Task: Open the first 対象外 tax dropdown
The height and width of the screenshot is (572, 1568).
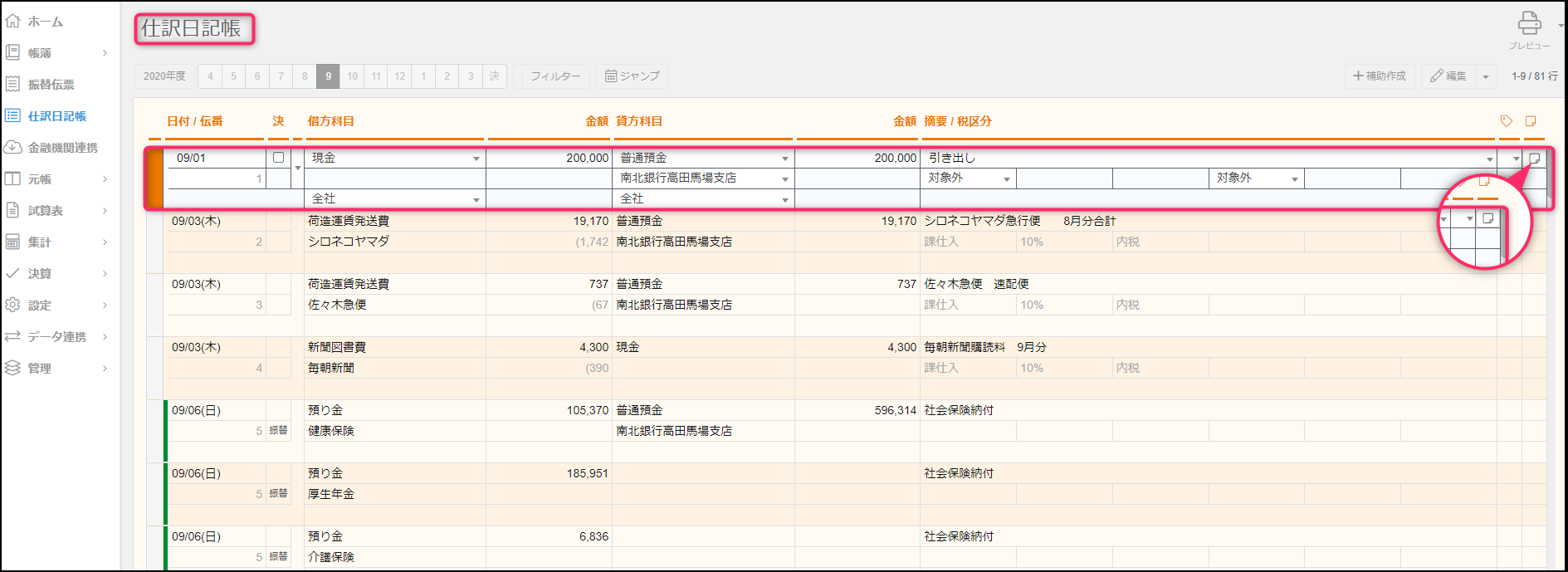Action: [x=1006, y=178]
